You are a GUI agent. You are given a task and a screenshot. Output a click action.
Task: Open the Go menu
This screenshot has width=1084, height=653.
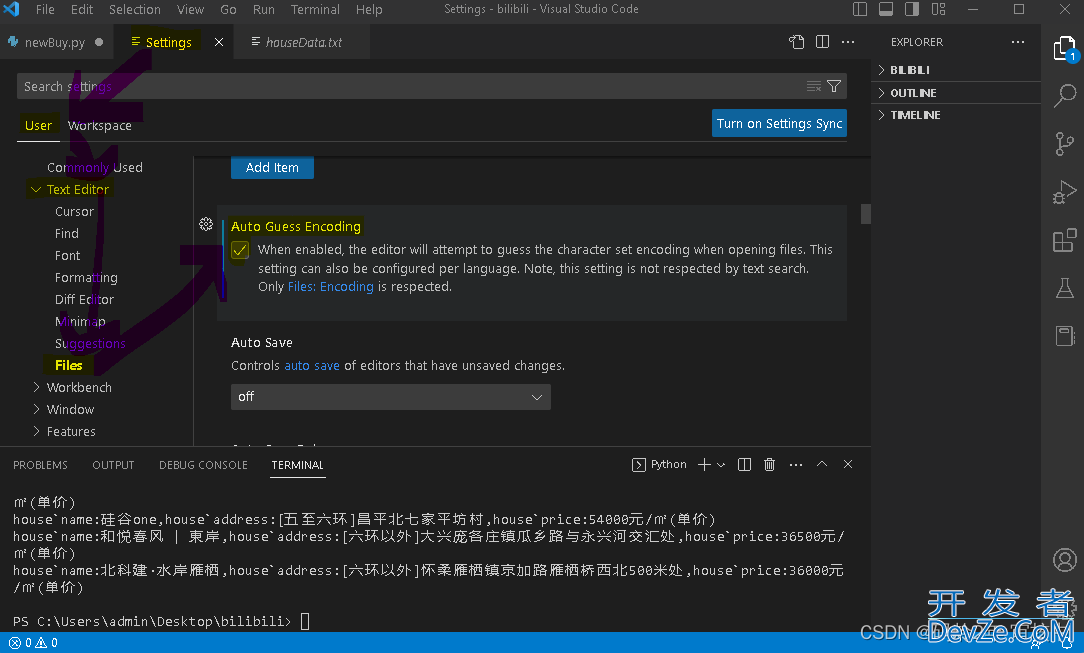click(228, 9)
